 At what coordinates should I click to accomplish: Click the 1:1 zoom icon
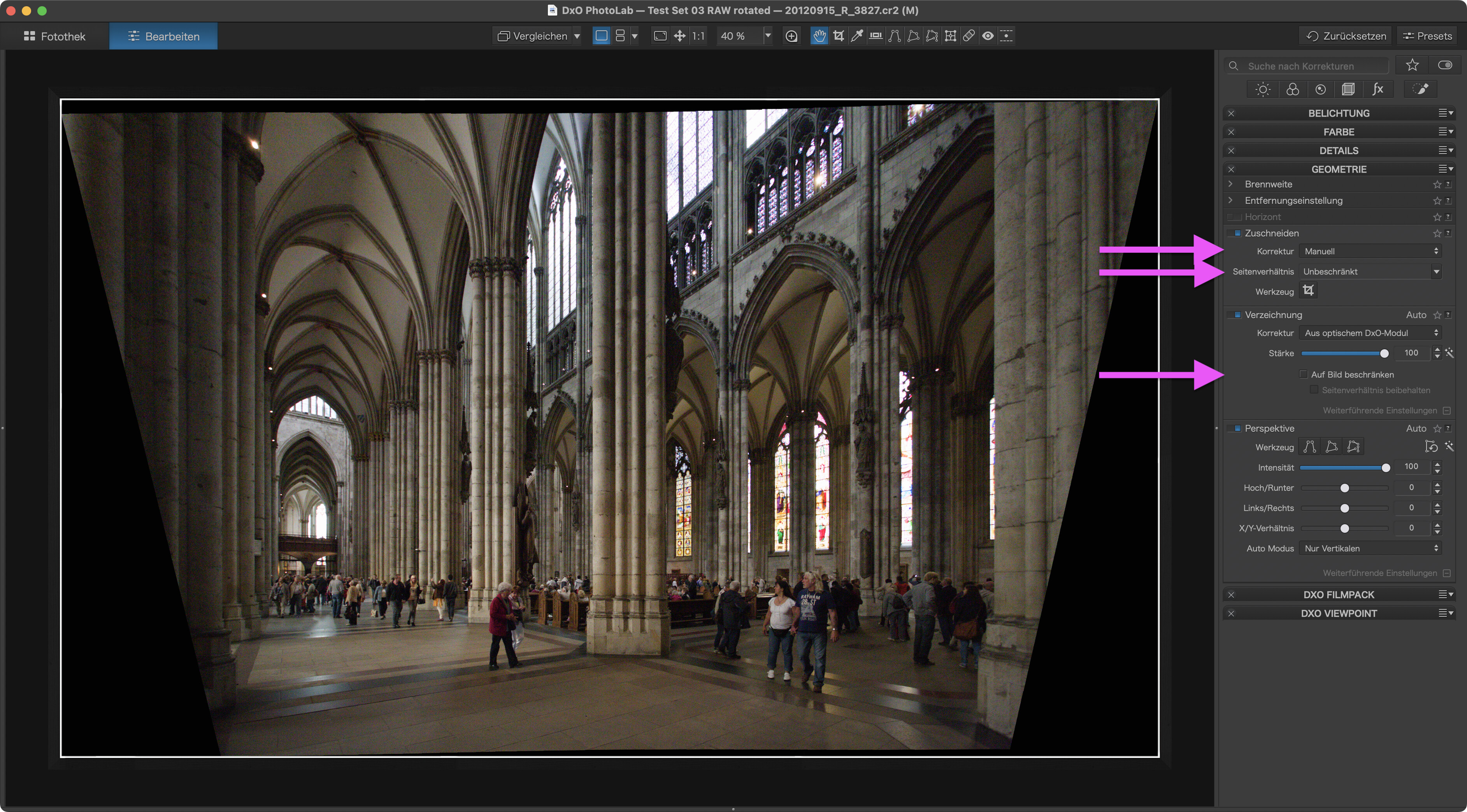tap(698, 36)
